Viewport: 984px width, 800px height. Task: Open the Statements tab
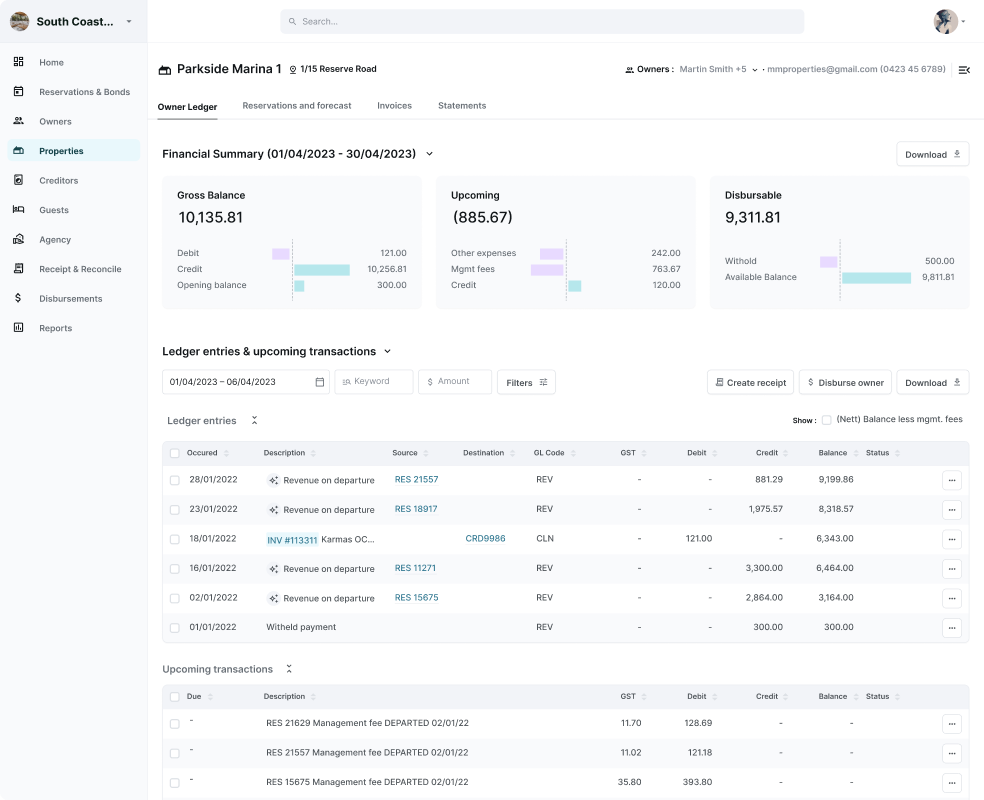461,105
